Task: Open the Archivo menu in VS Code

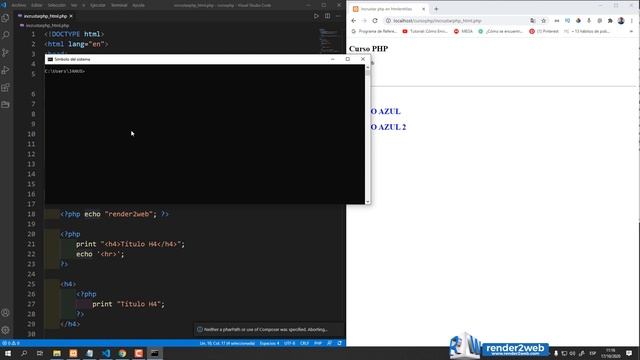Action: tap(19, 5)
